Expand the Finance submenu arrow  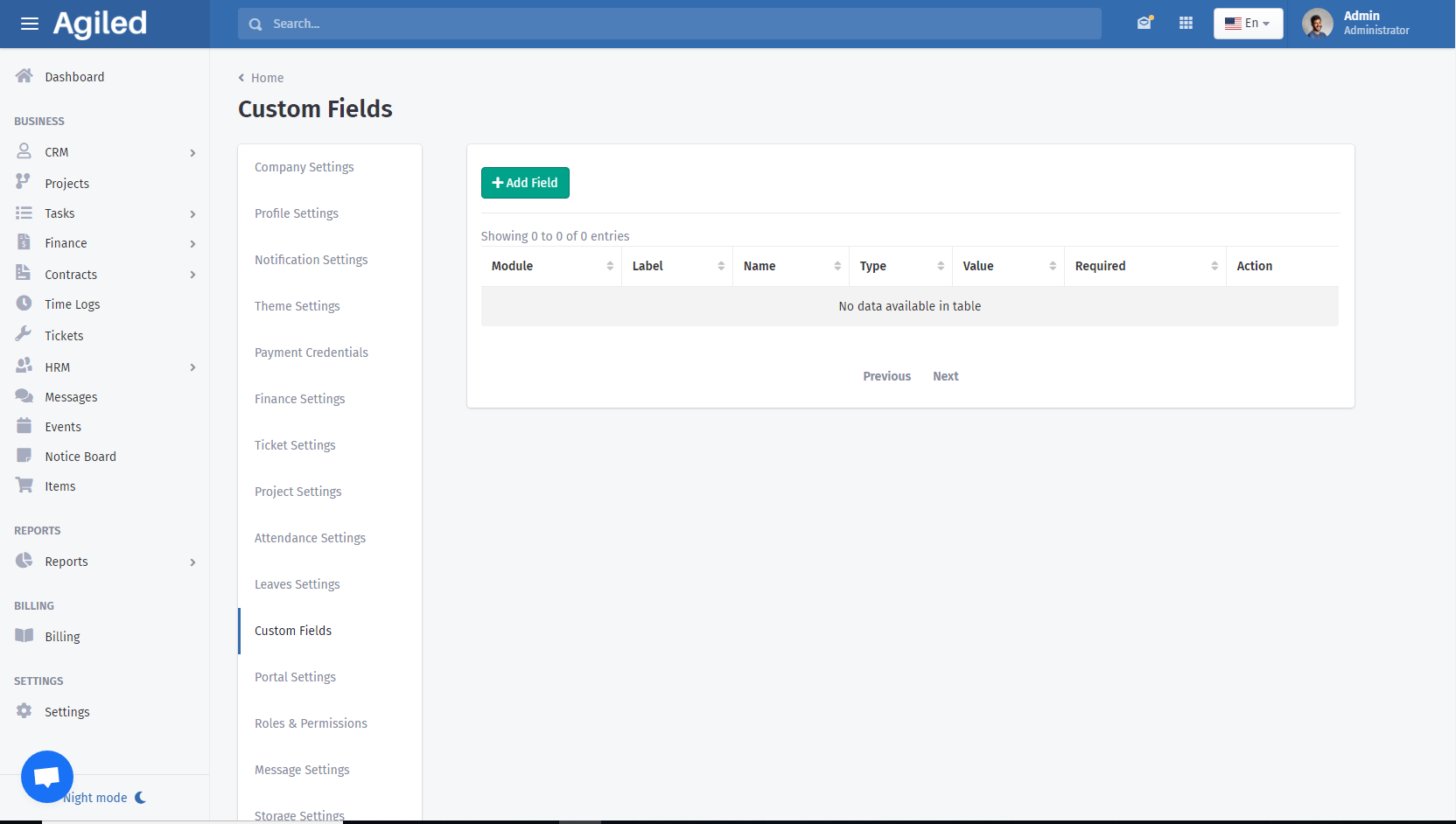click(192, 244)
